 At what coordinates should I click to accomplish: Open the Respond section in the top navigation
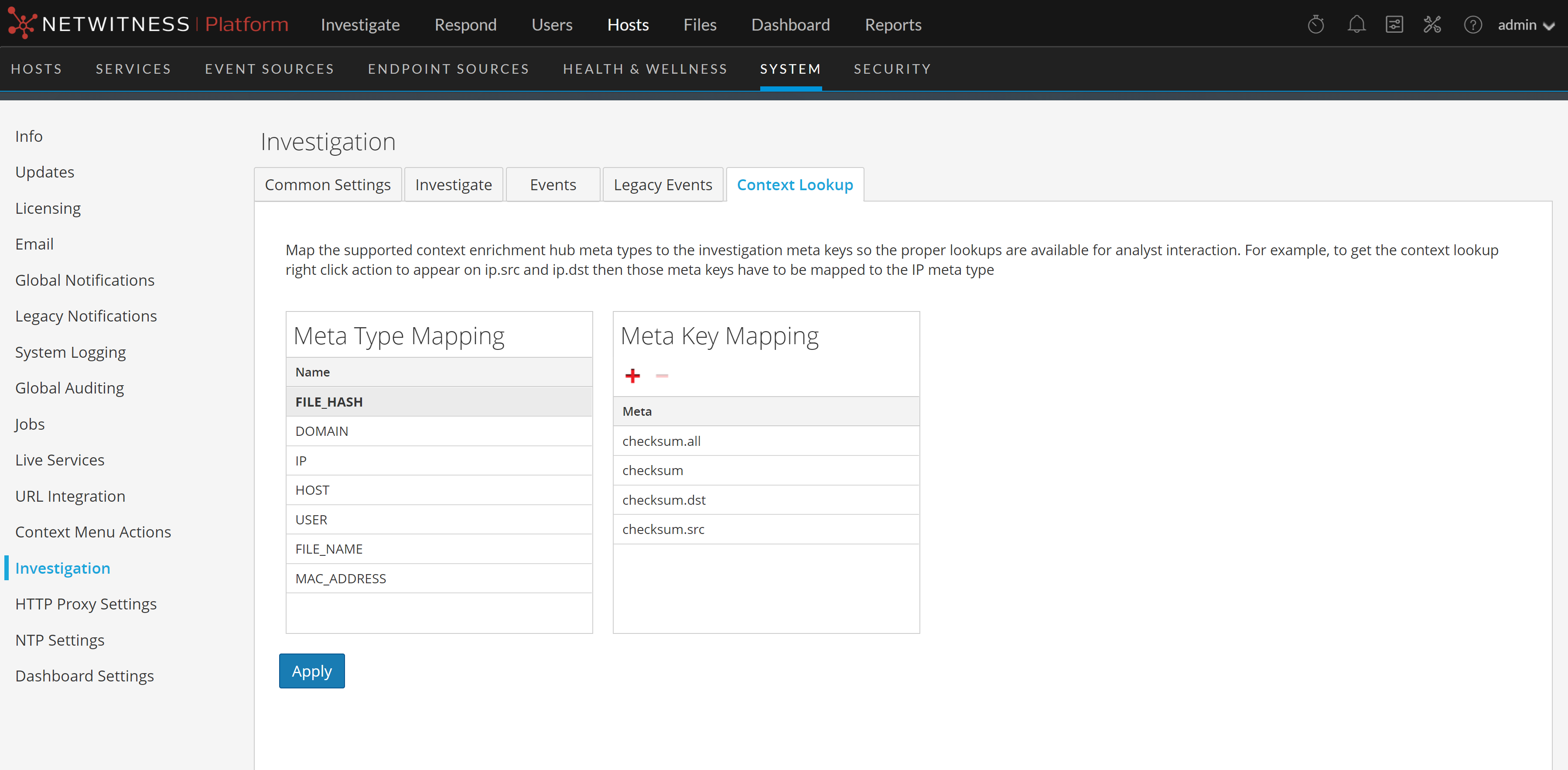465,24
